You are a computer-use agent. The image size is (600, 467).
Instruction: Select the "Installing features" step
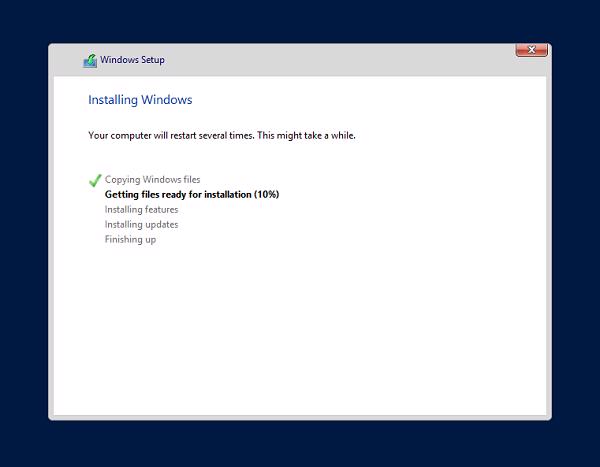[141, 210]
